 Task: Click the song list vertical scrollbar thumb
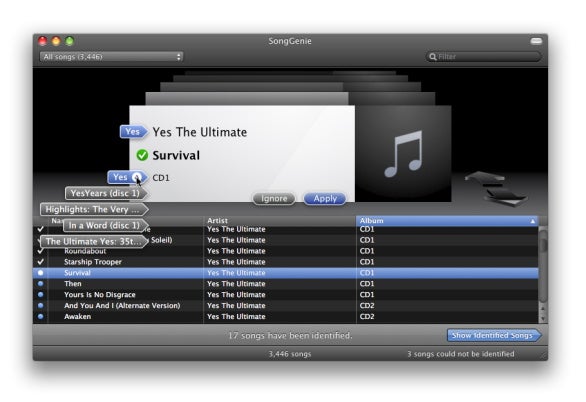[x=543, y=266]
